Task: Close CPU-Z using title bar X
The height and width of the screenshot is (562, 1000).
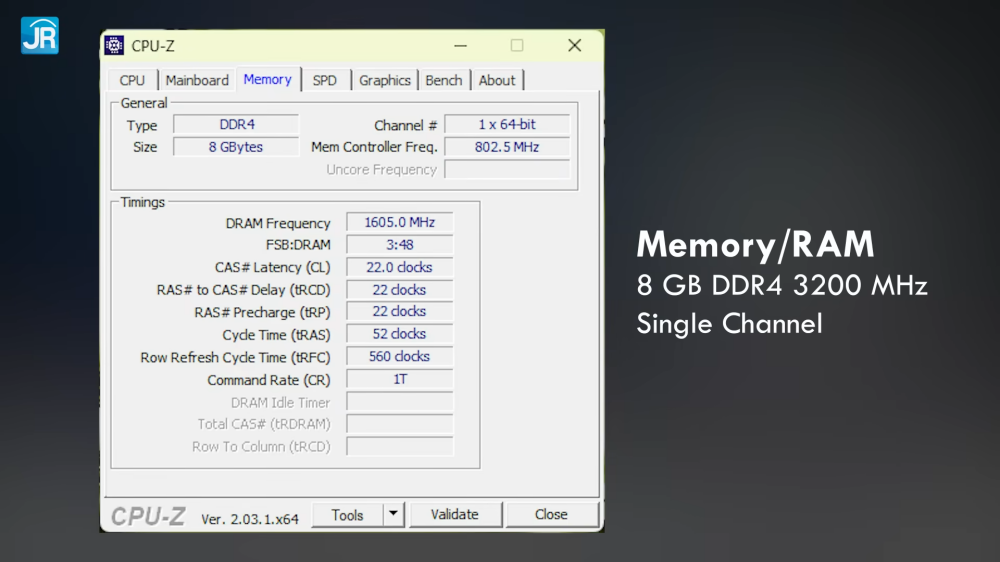Action: click(x=574, y=46)
